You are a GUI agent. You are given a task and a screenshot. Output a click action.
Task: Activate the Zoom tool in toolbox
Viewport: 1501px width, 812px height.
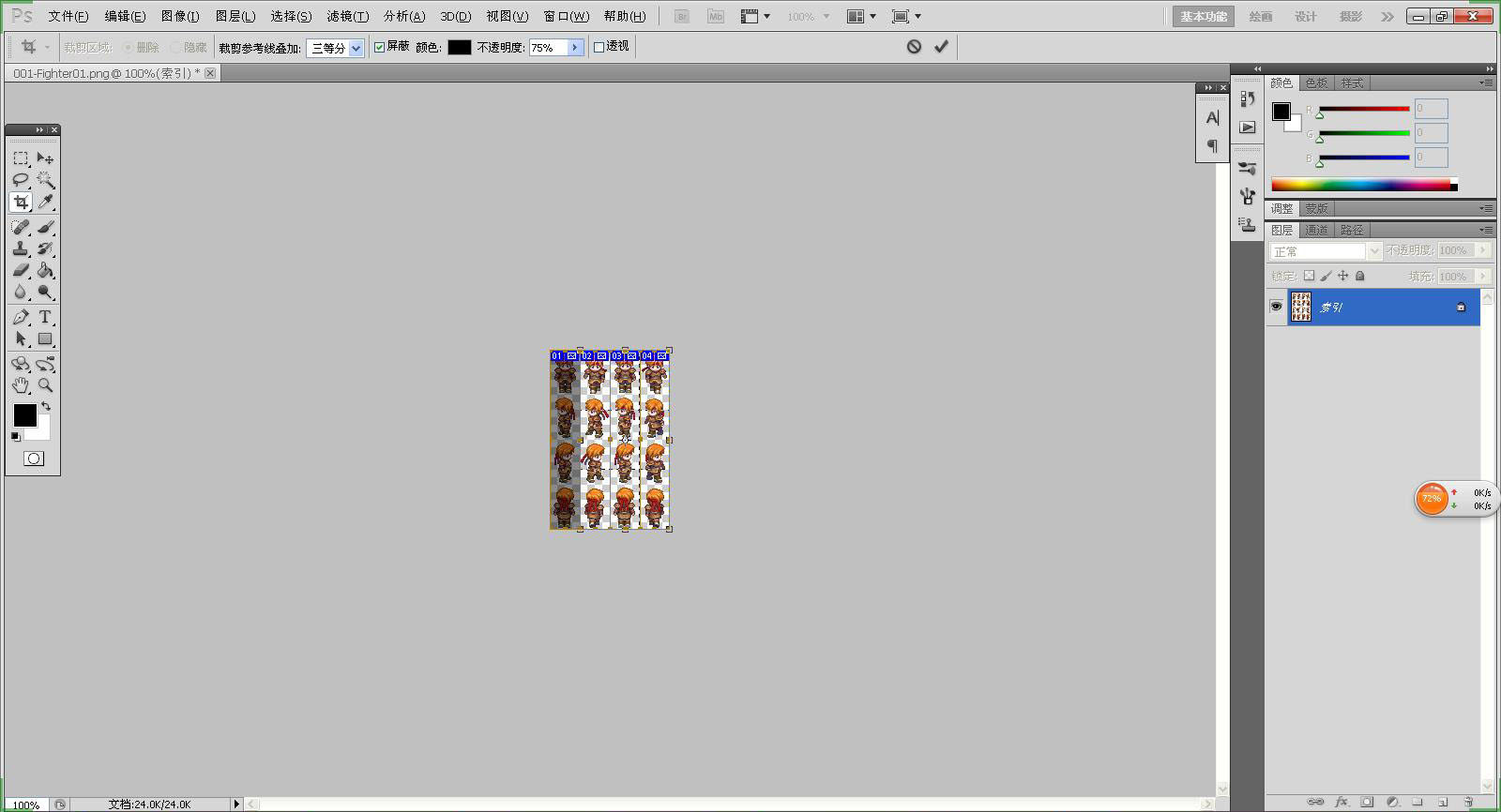(45, 385)
